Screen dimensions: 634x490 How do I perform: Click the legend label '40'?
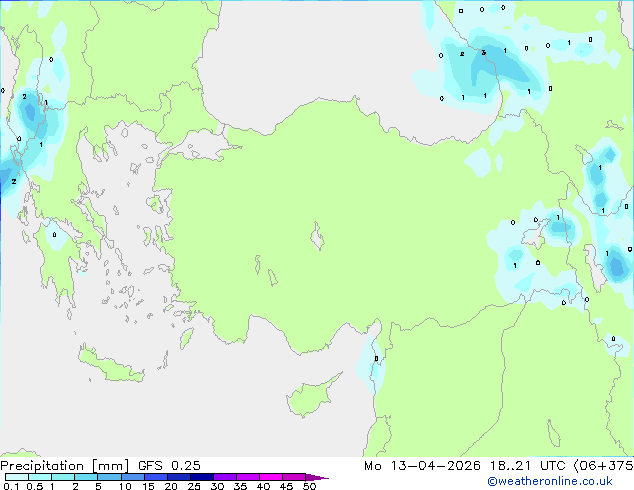(x=263, y=486)
